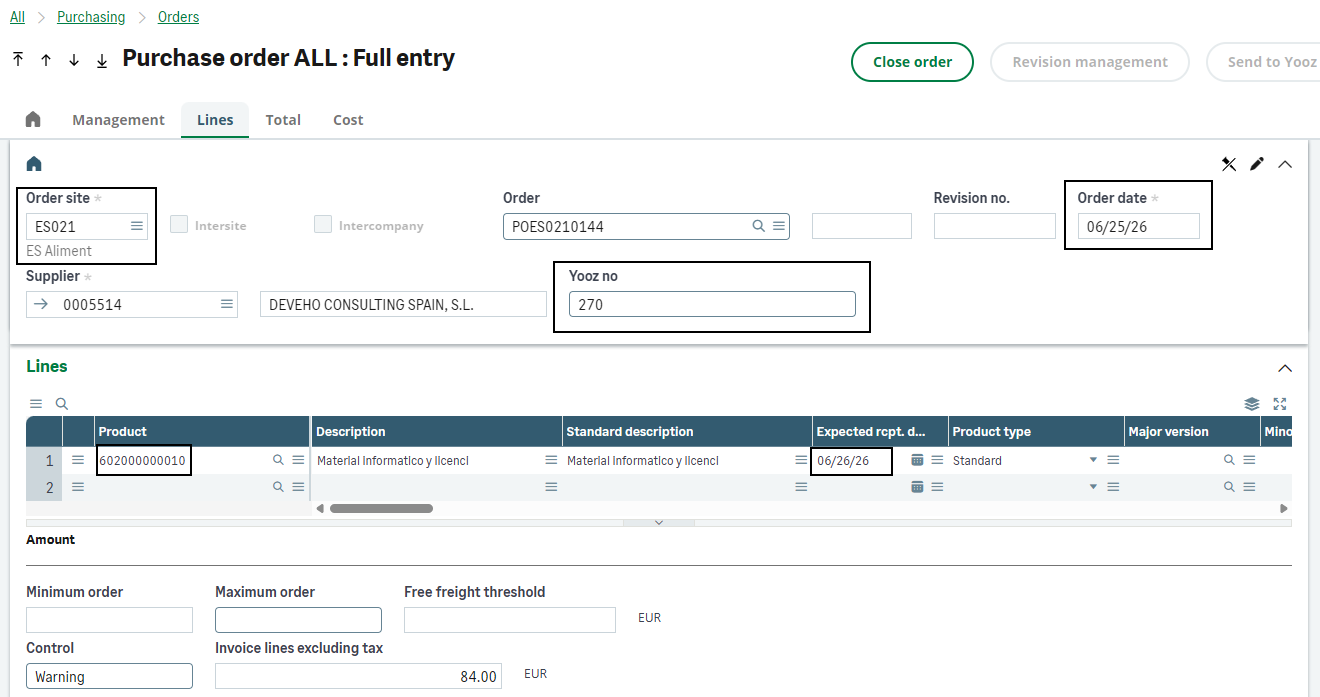The image size is (1320, 697).
Task: Click the Product type column header
Action: 1036,431
